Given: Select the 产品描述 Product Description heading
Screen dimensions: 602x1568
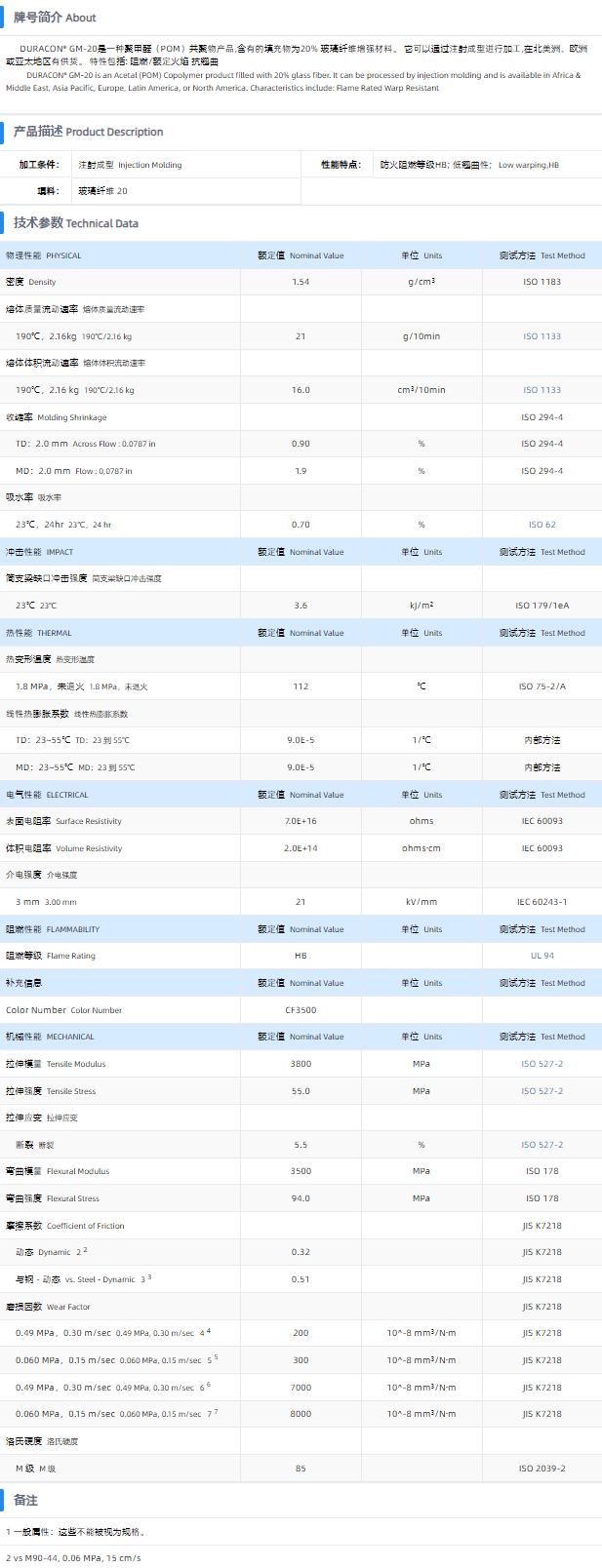Looking at the screenshot, I should point(88,132).
